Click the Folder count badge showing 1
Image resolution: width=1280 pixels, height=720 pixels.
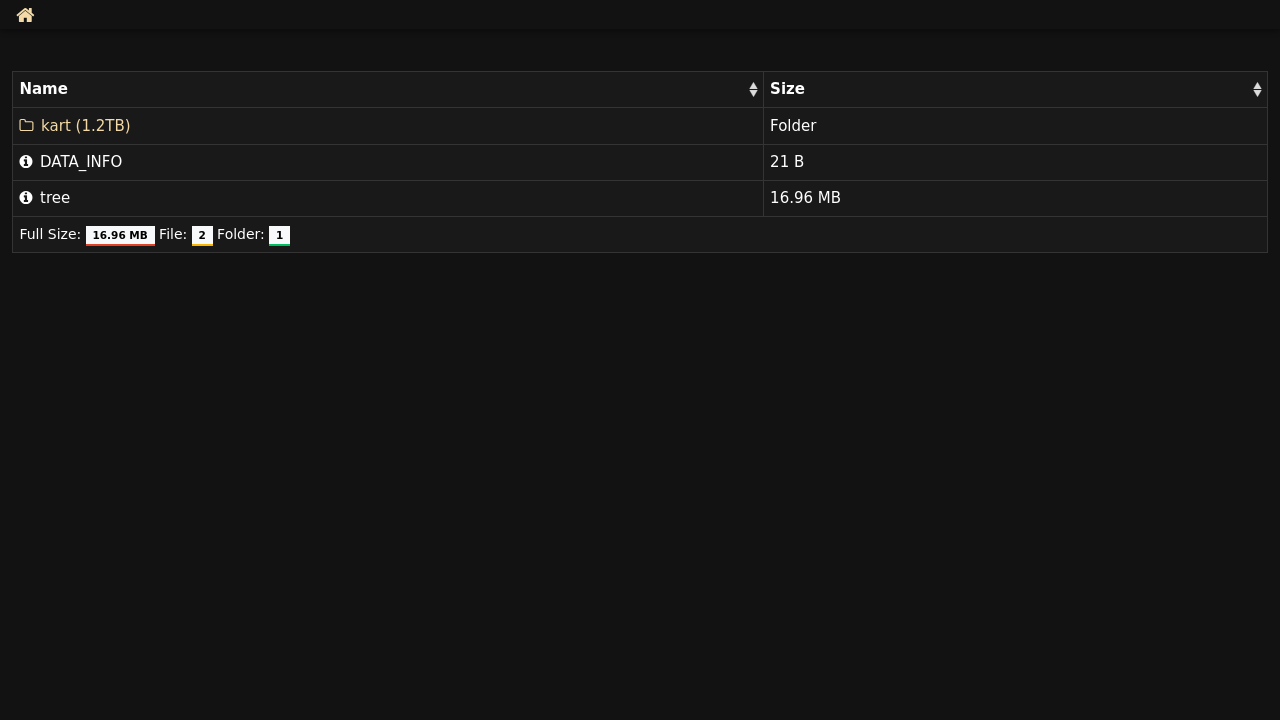click(x=279, y=235)
